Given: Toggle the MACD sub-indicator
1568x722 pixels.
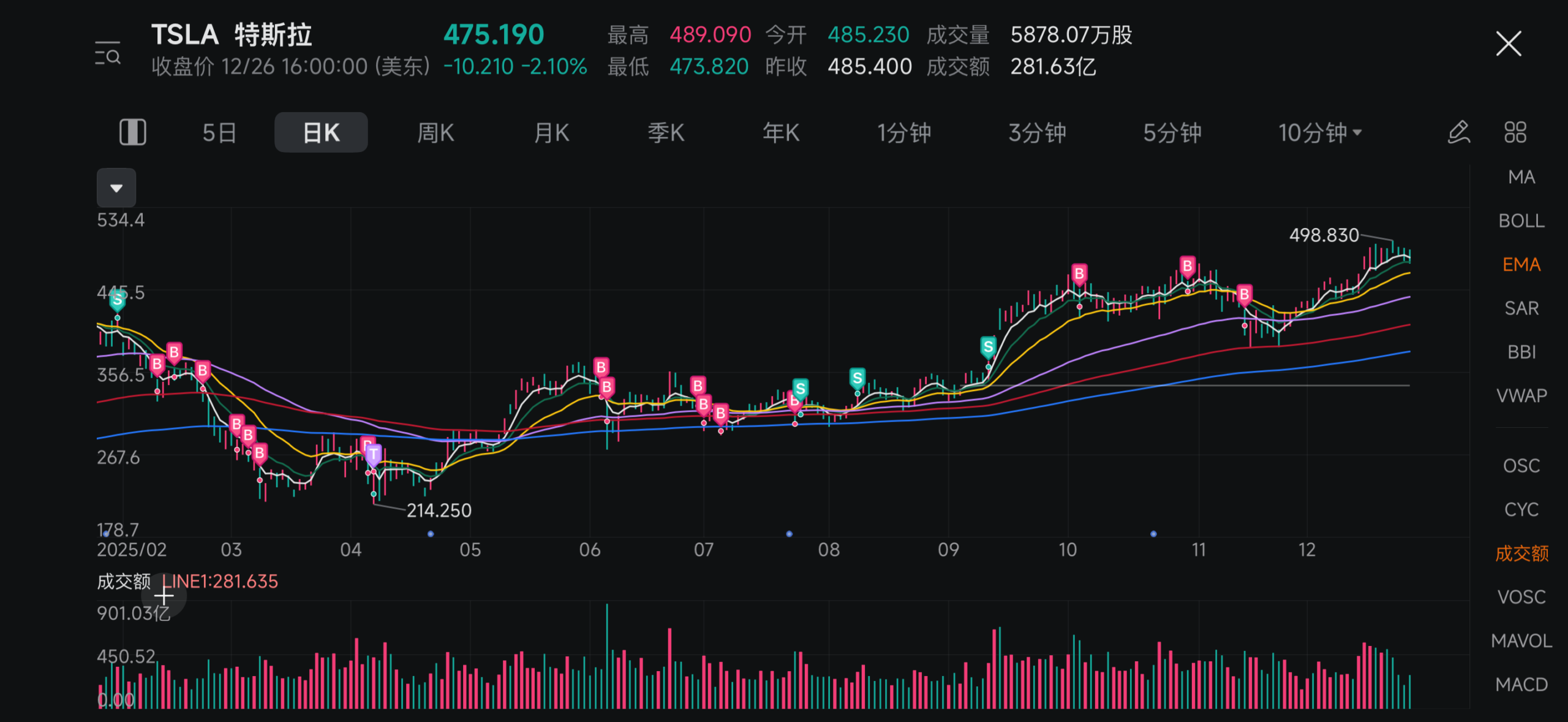Looking at the screenshot, I should click(1521, 685).
